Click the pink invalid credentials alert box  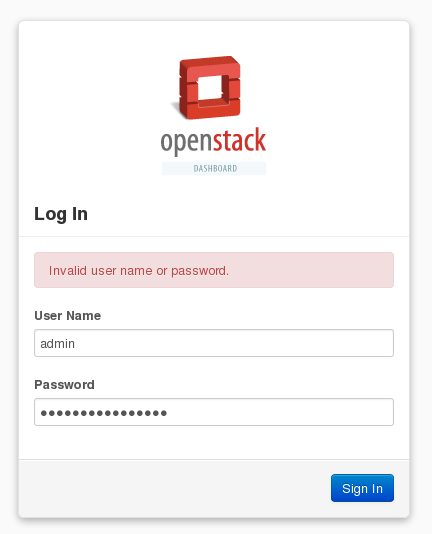point(214,270)
